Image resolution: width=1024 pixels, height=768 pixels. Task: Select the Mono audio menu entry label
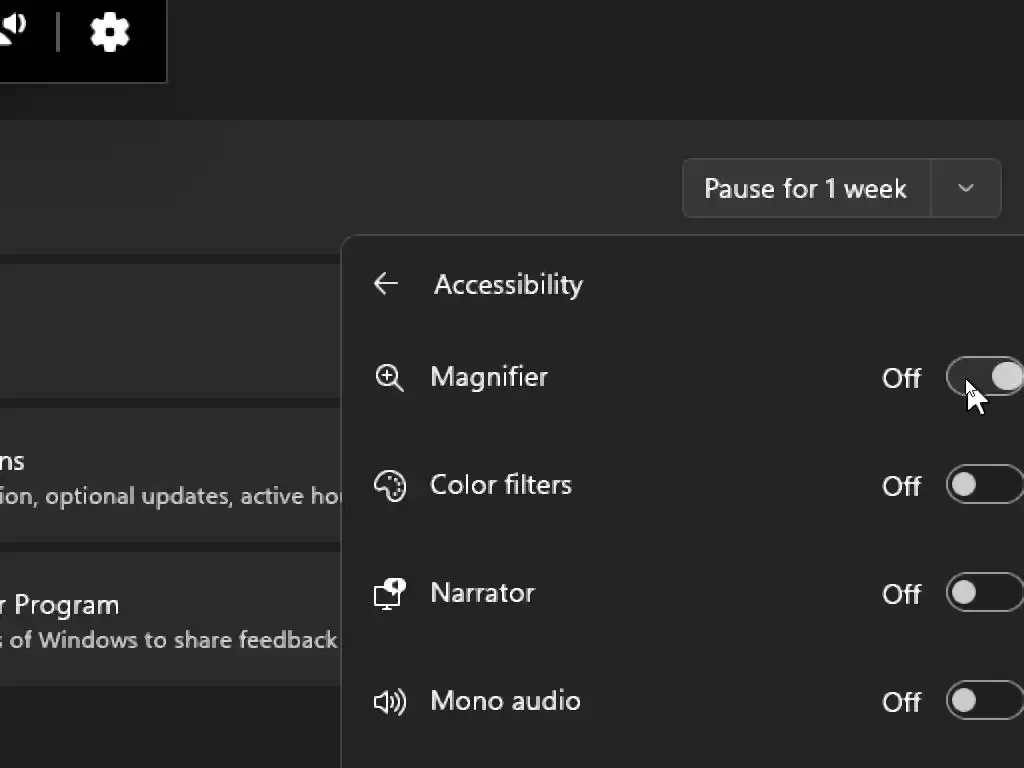(505, 701)
